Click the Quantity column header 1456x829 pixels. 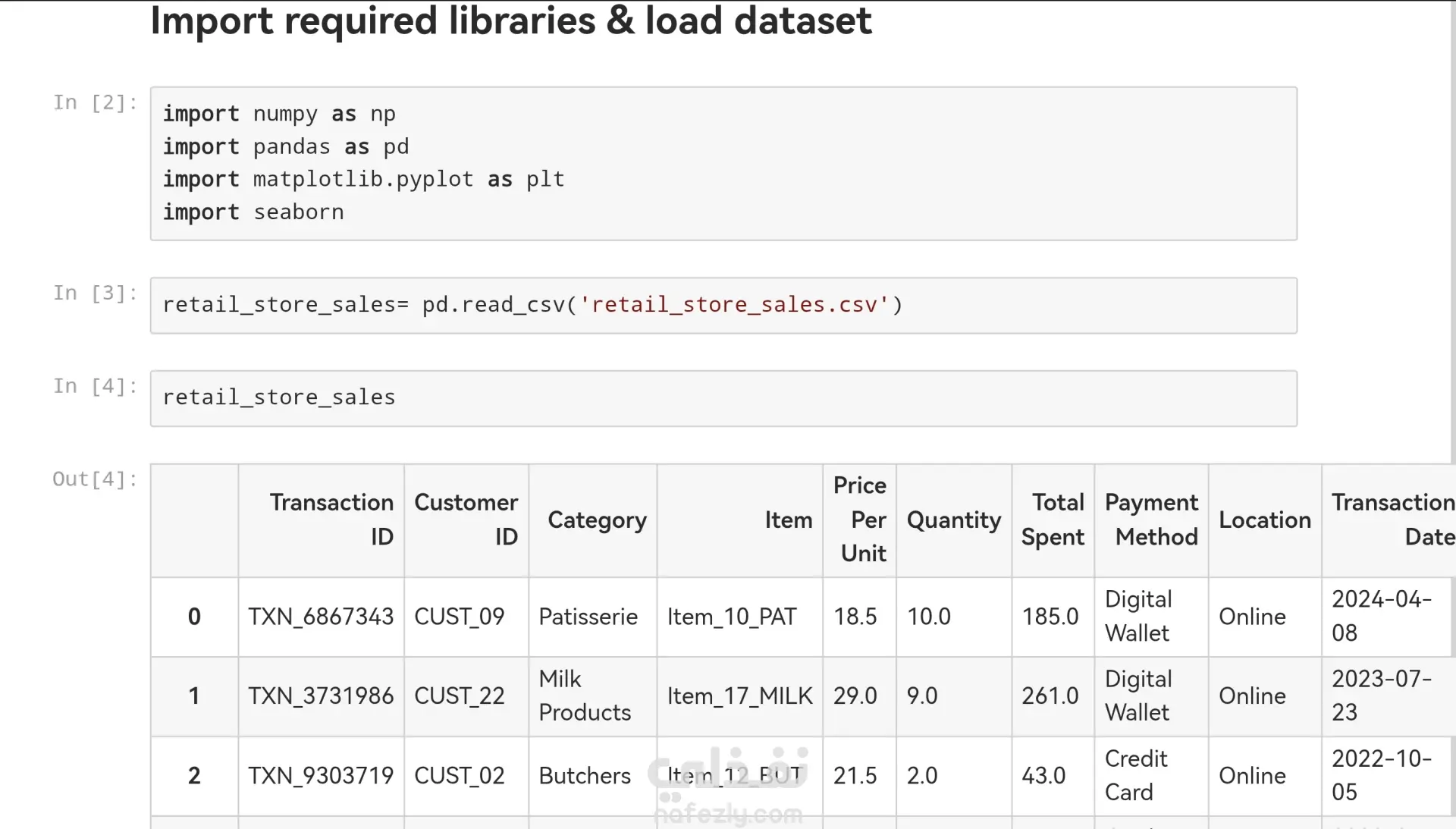[954, 520]
